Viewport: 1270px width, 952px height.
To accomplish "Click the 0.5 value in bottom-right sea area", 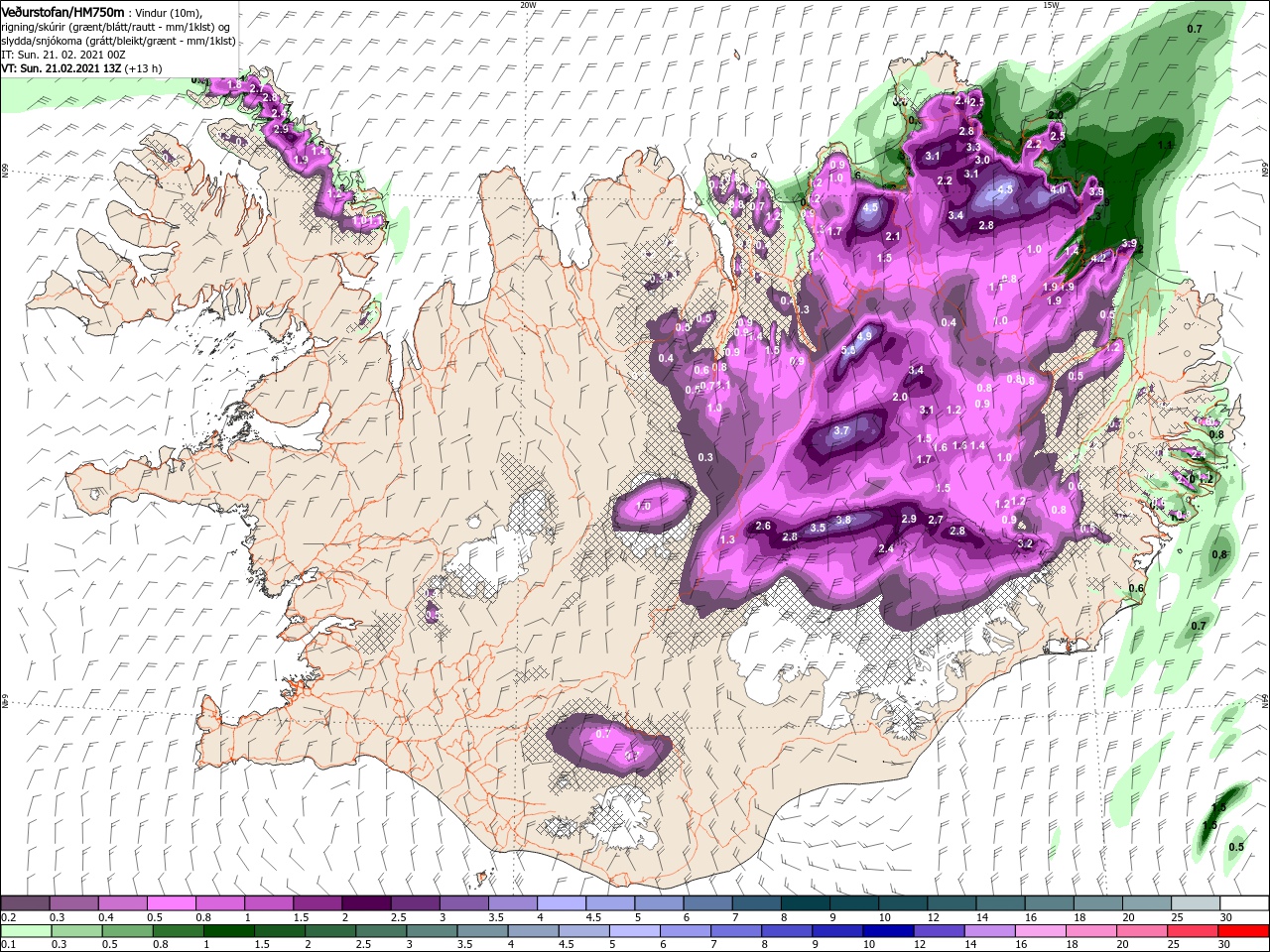I will (1236, 847).
